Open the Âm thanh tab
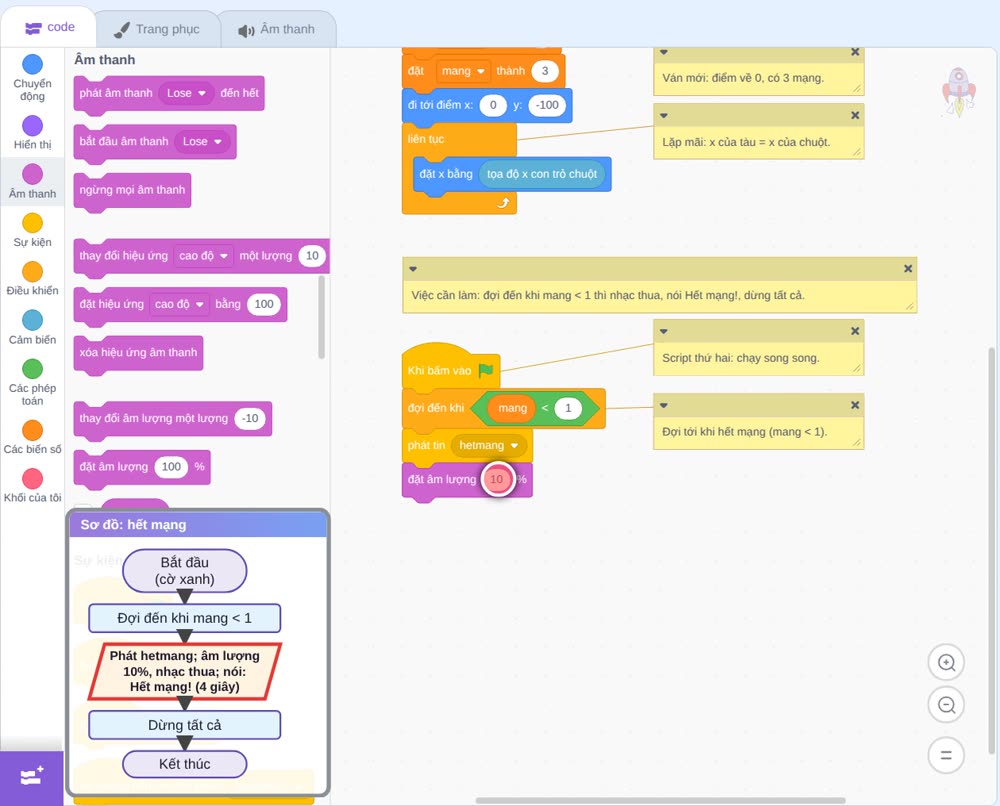The width and height of the screenshot is (1000, 806). pyautogui.click(x=277, y=29)
